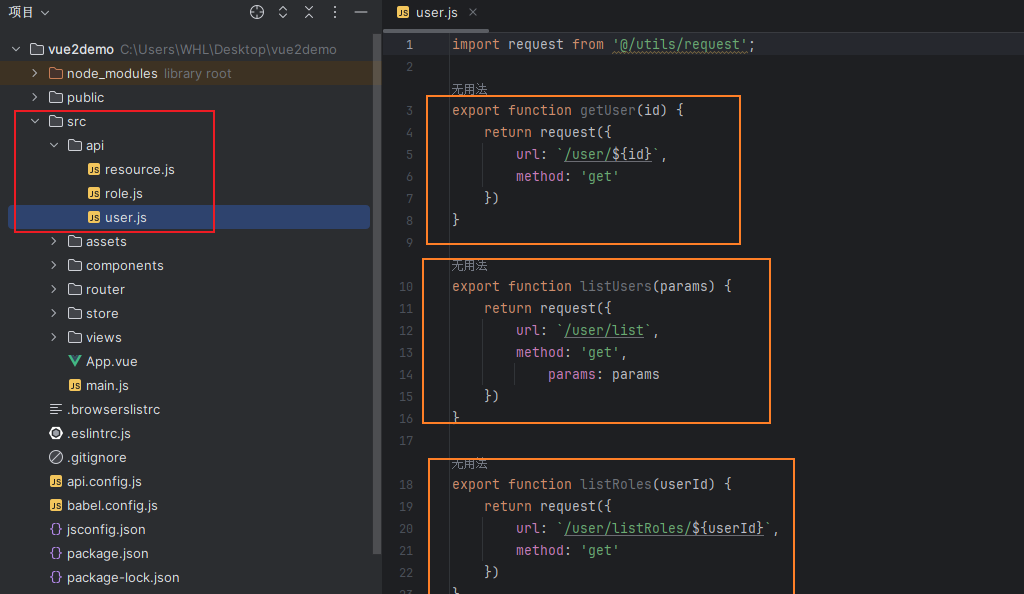The height and width of the screenshot is (594, 1024).
Task: Click the 无用法 hint above listRoles
Action: click(x=469, y=463)
